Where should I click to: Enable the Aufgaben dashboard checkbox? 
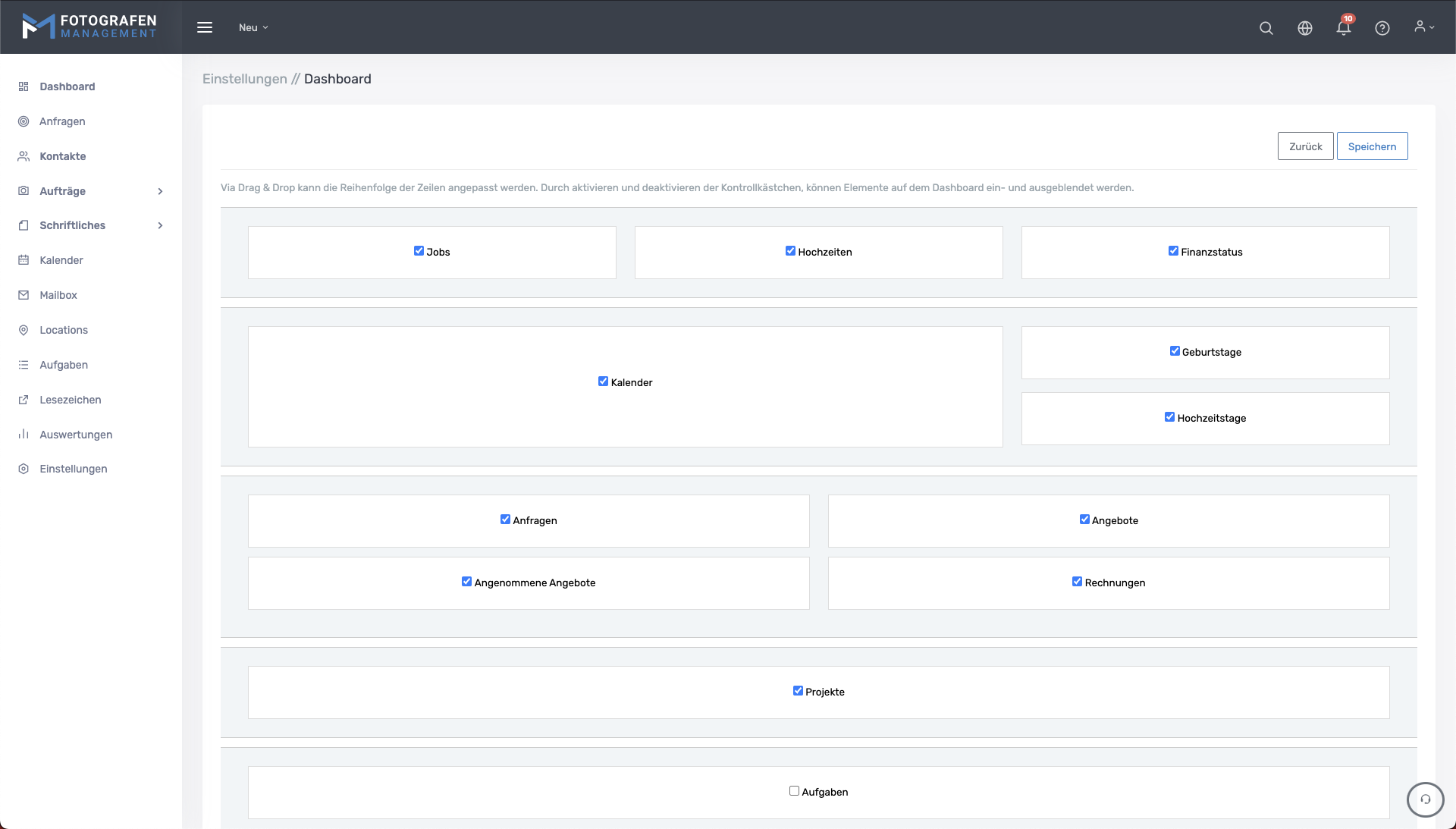tap(794, 791)
